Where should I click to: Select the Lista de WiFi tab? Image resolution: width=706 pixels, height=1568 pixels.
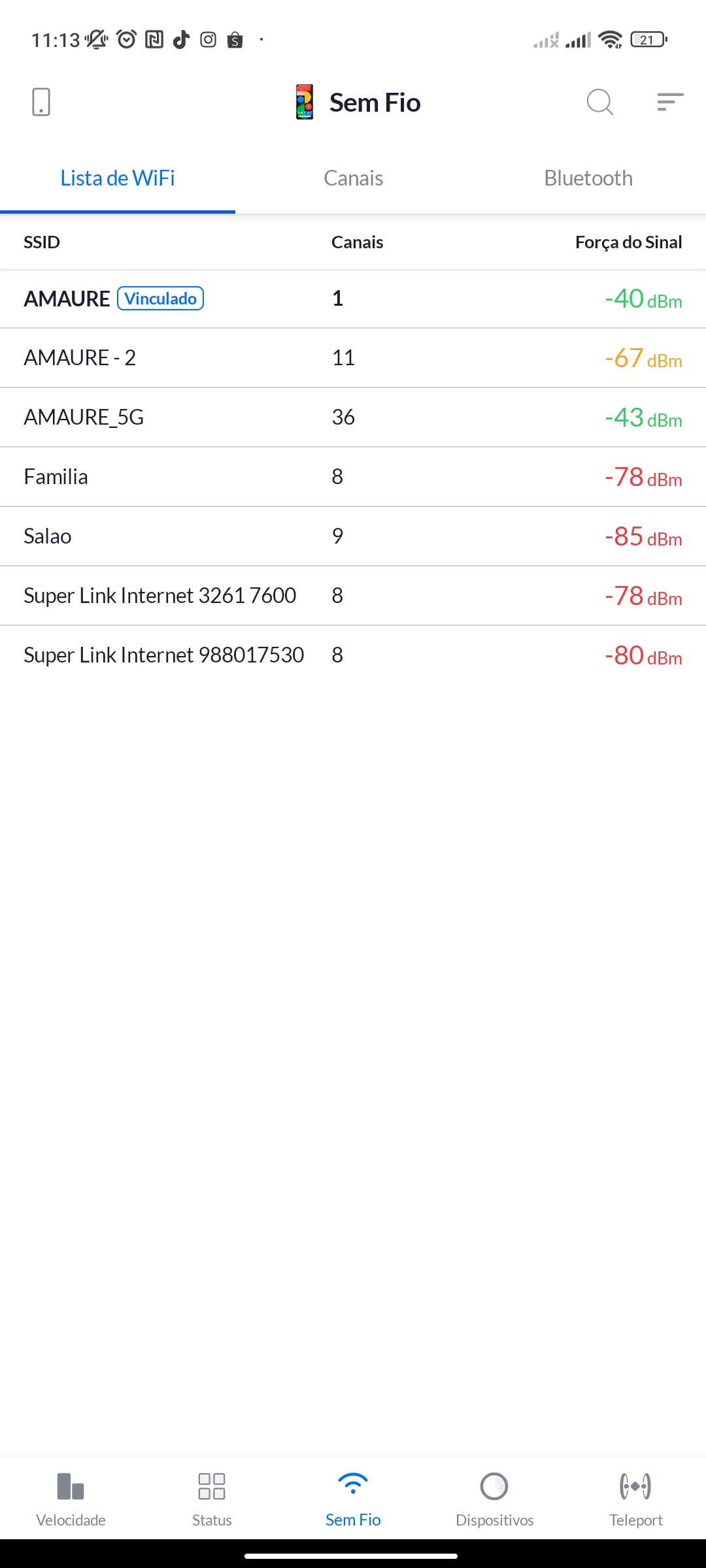coord(118,178)
